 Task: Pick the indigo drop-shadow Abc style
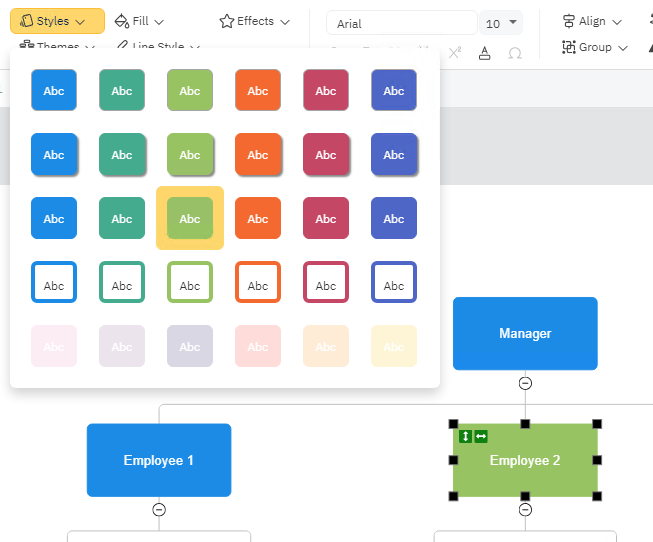tap(394, 154)
